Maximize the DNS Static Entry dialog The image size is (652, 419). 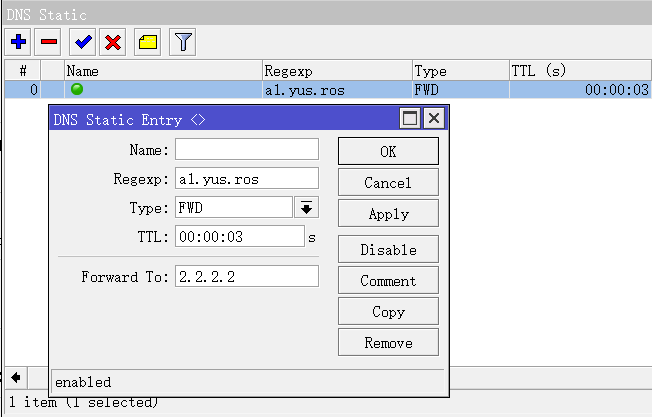pyautogui.click(x=410, y=119)
